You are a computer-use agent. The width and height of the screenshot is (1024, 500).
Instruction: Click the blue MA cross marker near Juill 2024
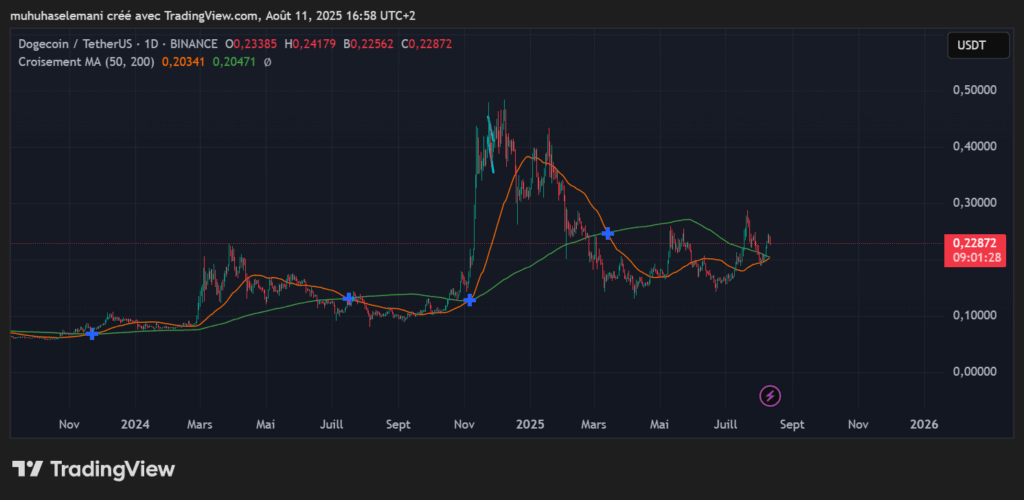click(349, 298)
